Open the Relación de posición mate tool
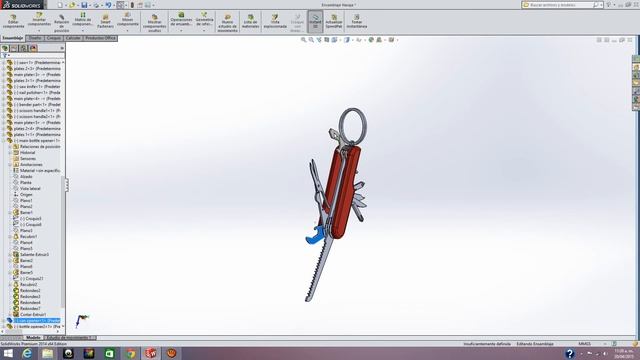 (62, 23)
